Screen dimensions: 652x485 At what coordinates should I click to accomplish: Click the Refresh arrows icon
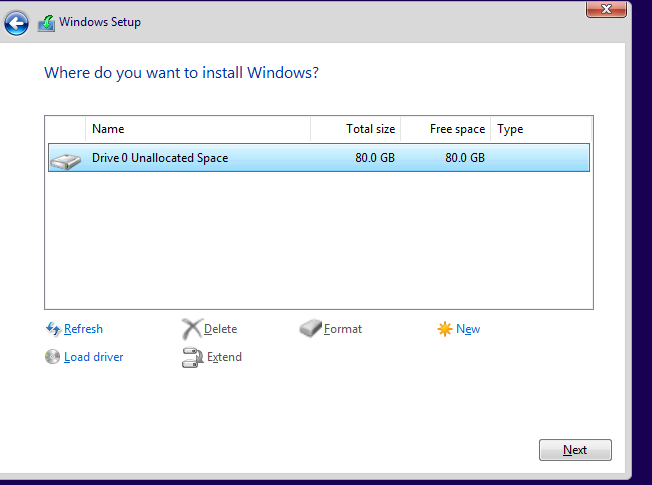53,329
